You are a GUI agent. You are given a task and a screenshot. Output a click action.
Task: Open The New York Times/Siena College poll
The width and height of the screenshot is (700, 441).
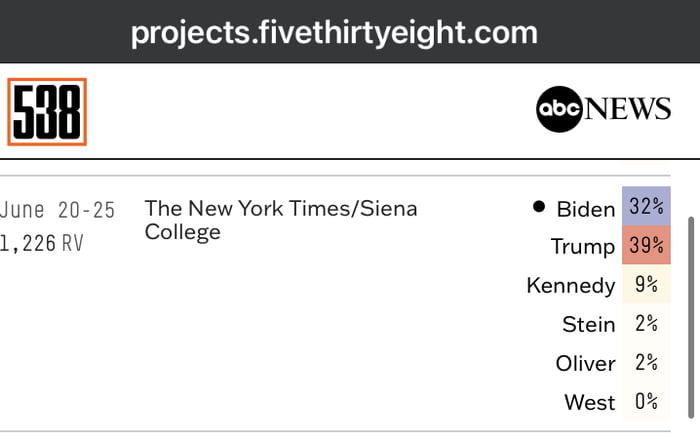click(281, 220)
